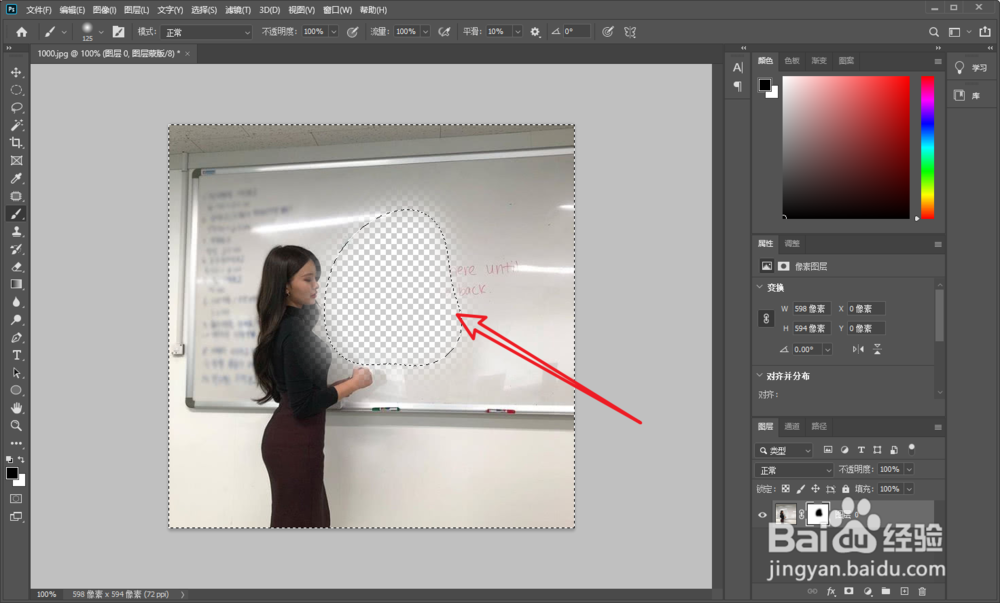
Task: Select the Eraser tool
Action: [17, 266]
